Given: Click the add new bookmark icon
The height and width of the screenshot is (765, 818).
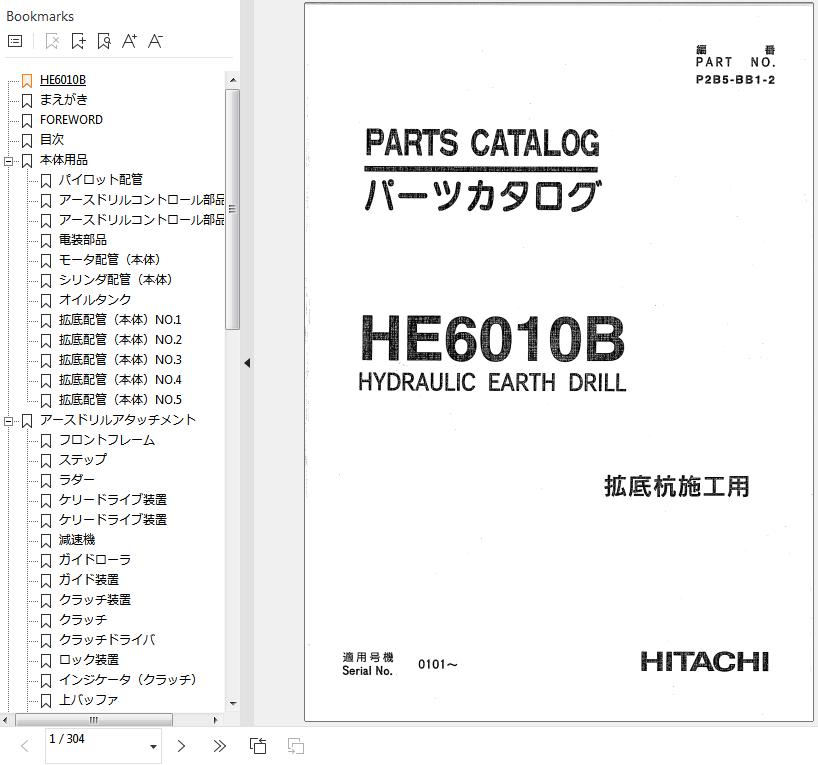Looking at the screenshot, I should pos(78,41).
